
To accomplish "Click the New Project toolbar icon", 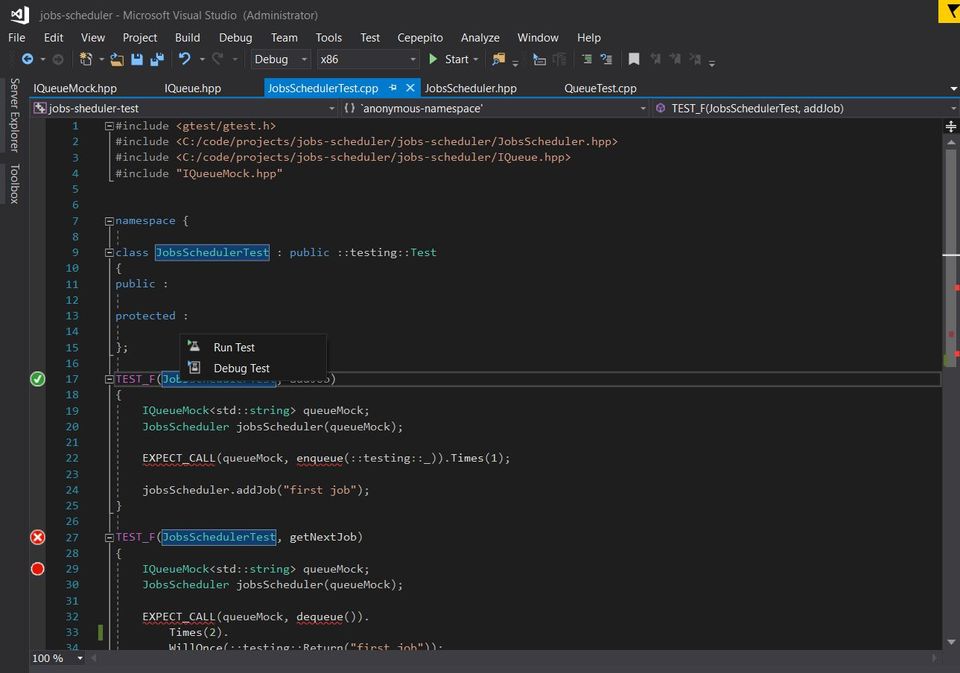I will (x=86, y=59).
